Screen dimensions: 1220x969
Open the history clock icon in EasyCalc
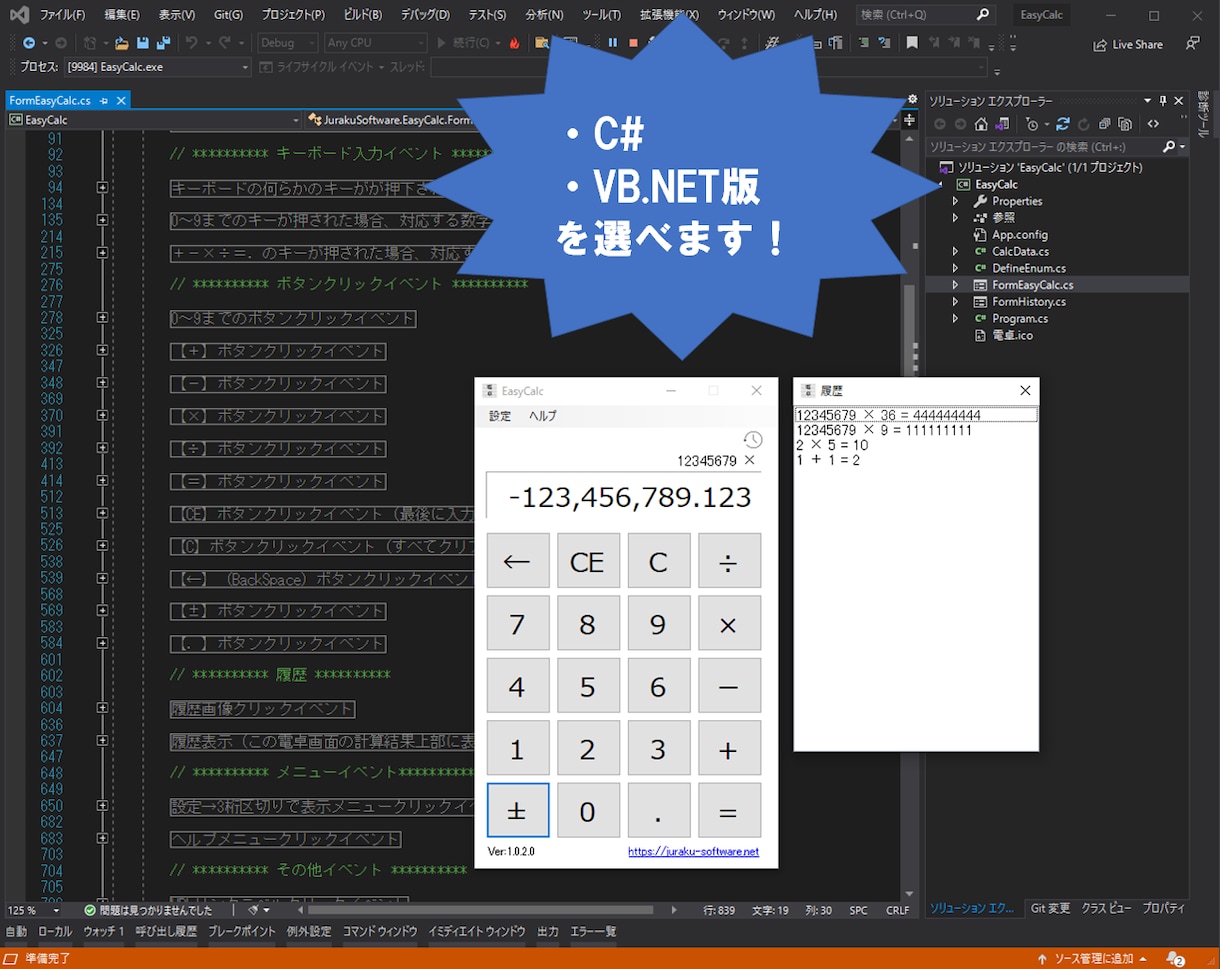[753, 440]
